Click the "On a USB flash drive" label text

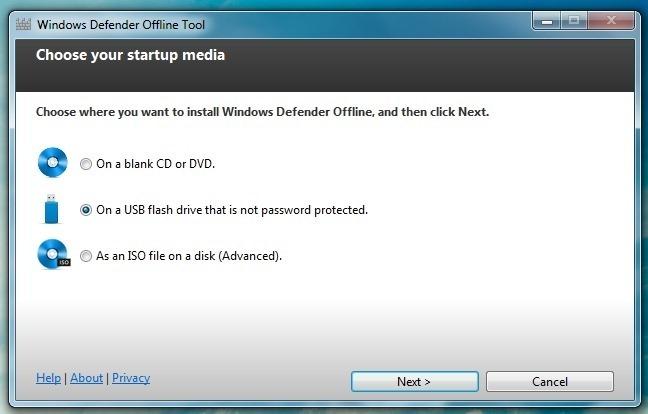232,210
